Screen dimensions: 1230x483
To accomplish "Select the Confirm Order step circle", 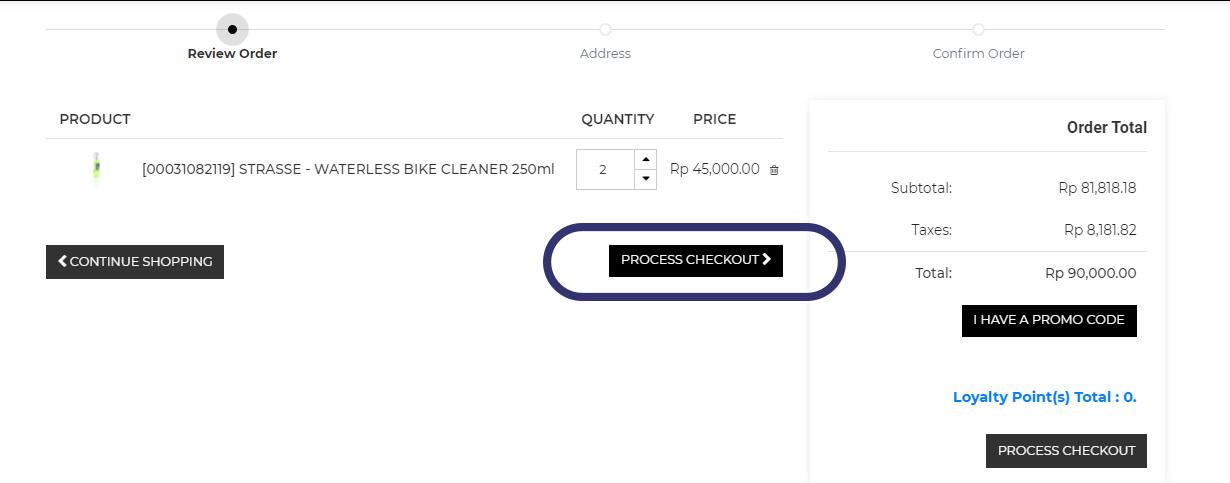I will point(978,29).
